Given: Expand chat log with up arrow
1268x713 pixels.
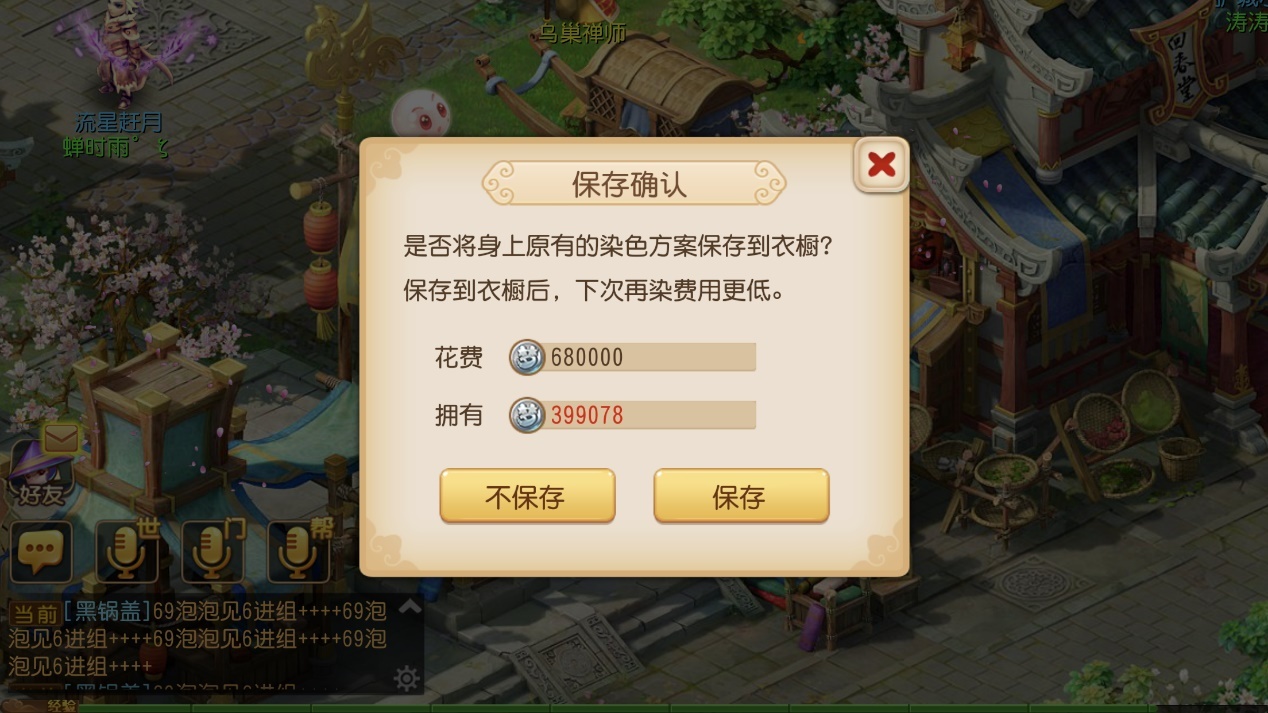Looking at the screenshot, I should click(410, 607).
